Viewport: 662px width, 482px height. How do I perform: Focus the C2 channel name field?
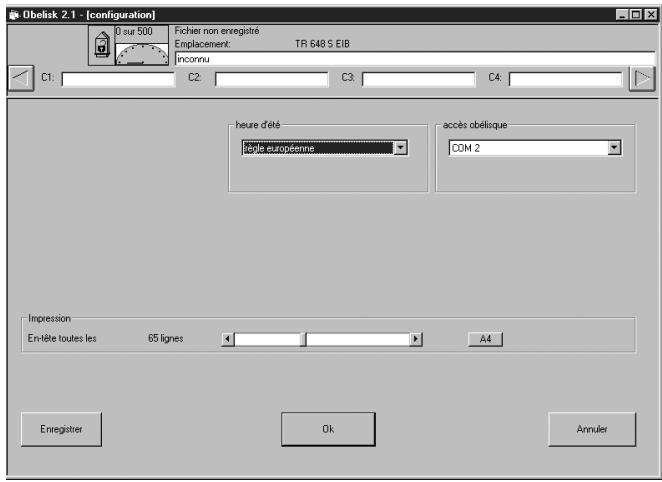click(x=271, y=79)
